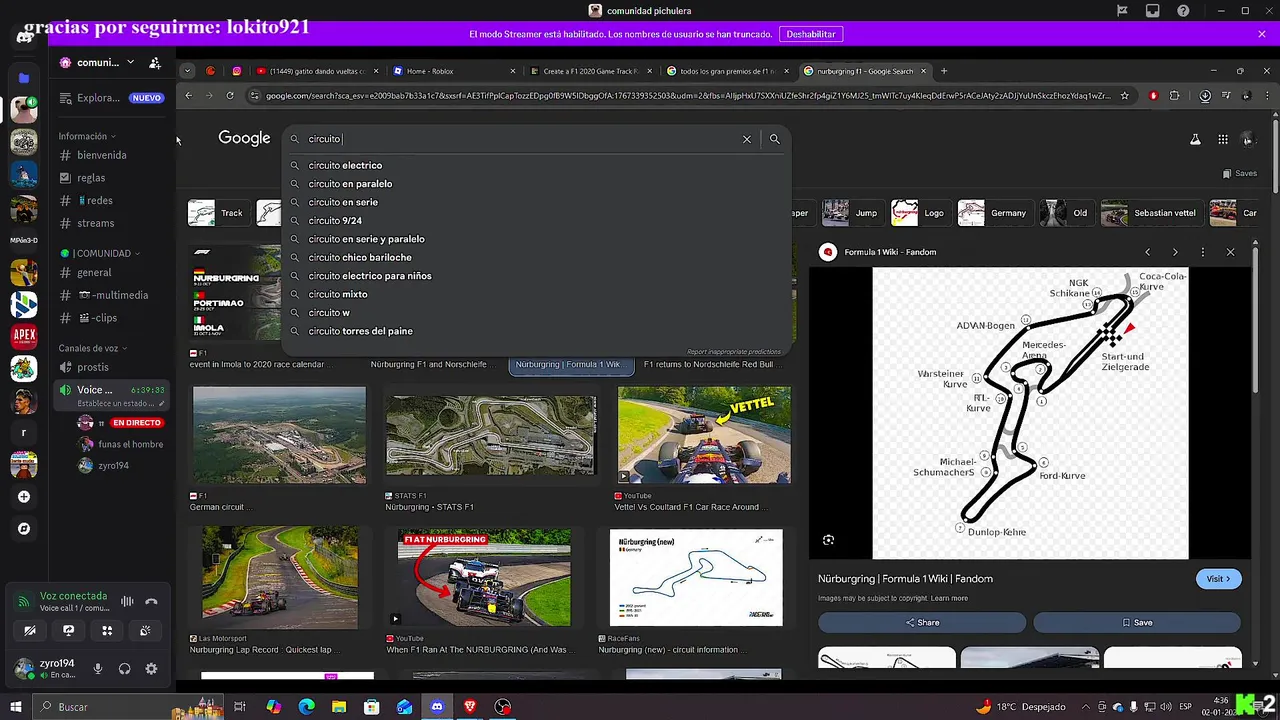
Task: Open the browser extensions puzzle icon
Action: tap(1175, 96)
